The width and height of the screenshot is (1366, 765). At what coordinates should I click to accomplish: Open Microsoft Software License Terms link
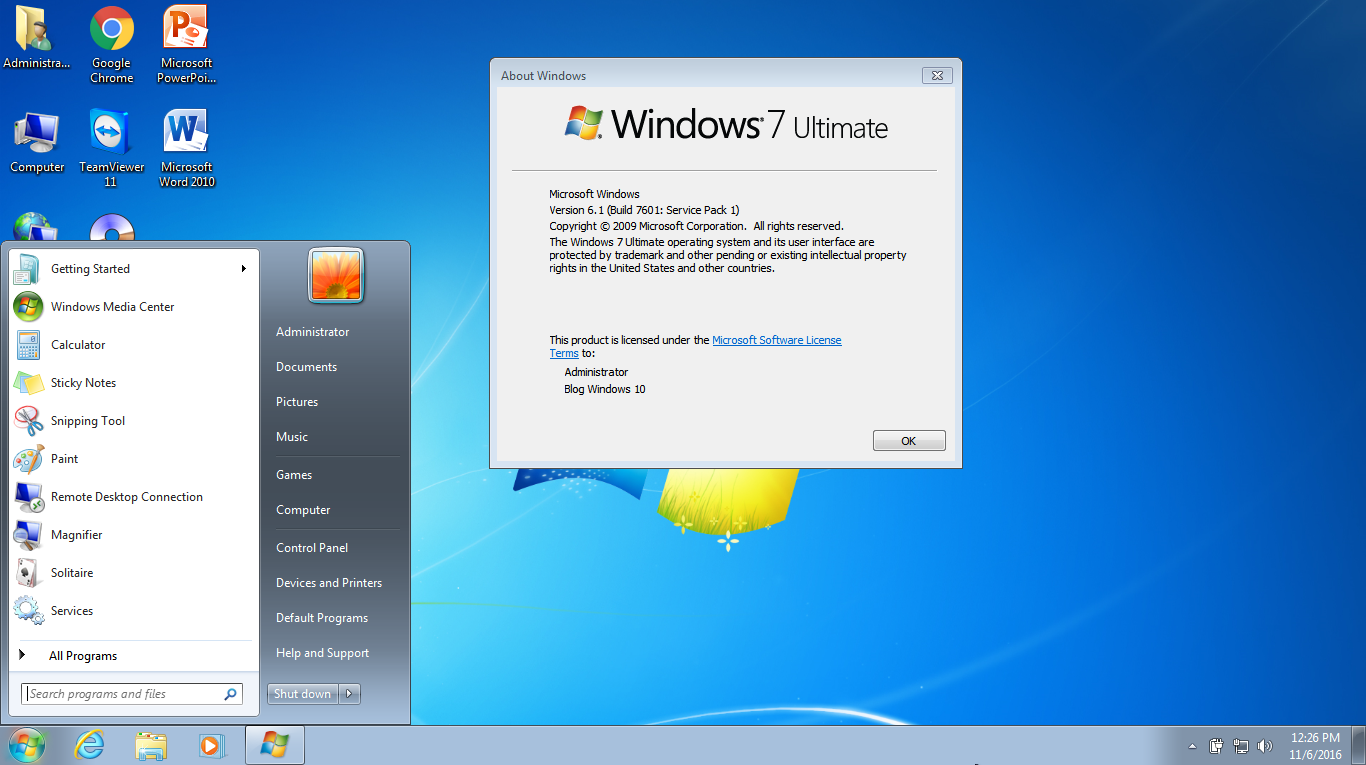776,340
